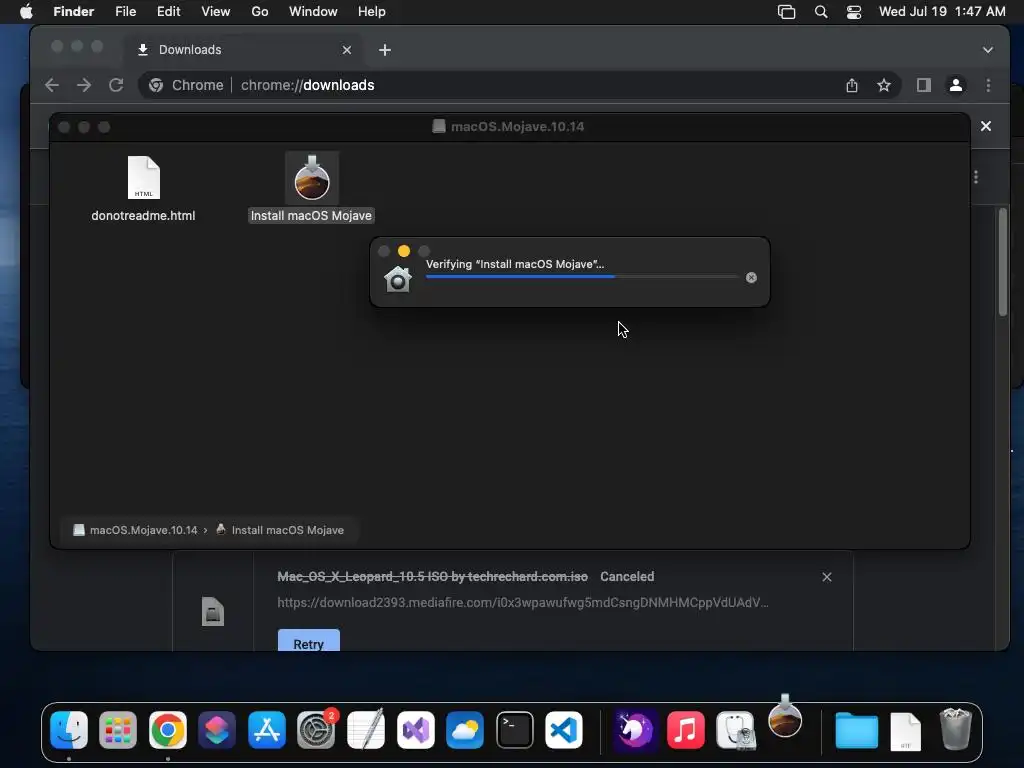Open the blue folder in the Dock

[856, 730]
